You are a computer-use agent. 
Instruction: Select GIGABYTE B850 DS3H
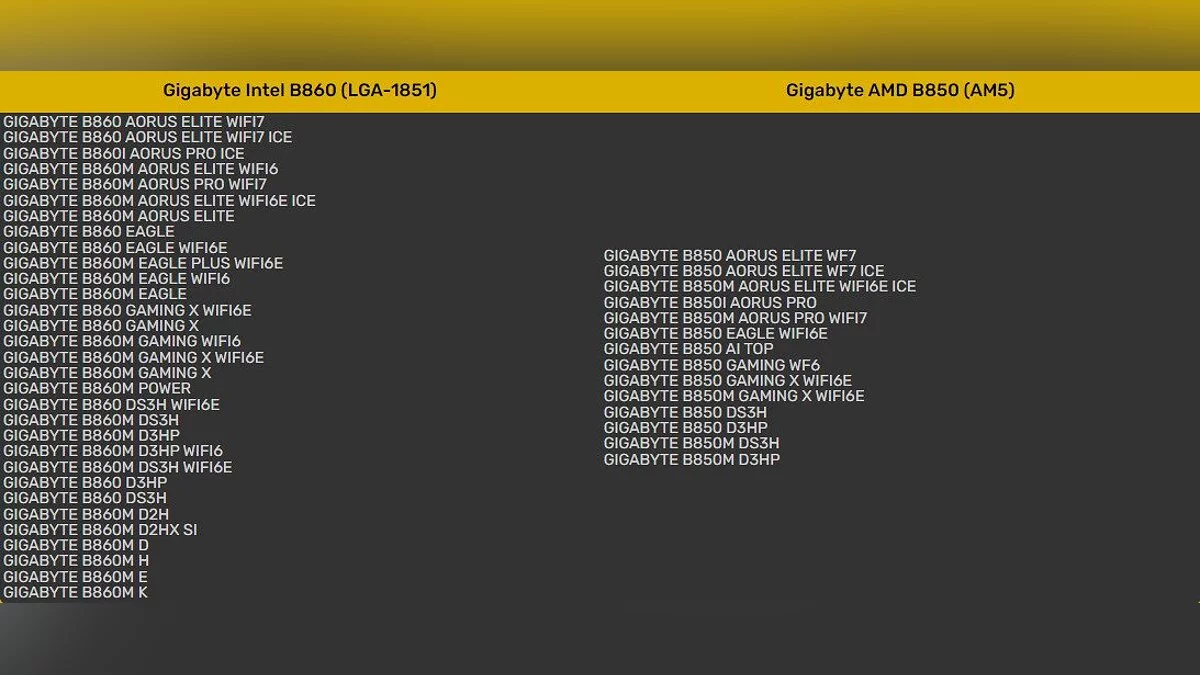[686, 412]
